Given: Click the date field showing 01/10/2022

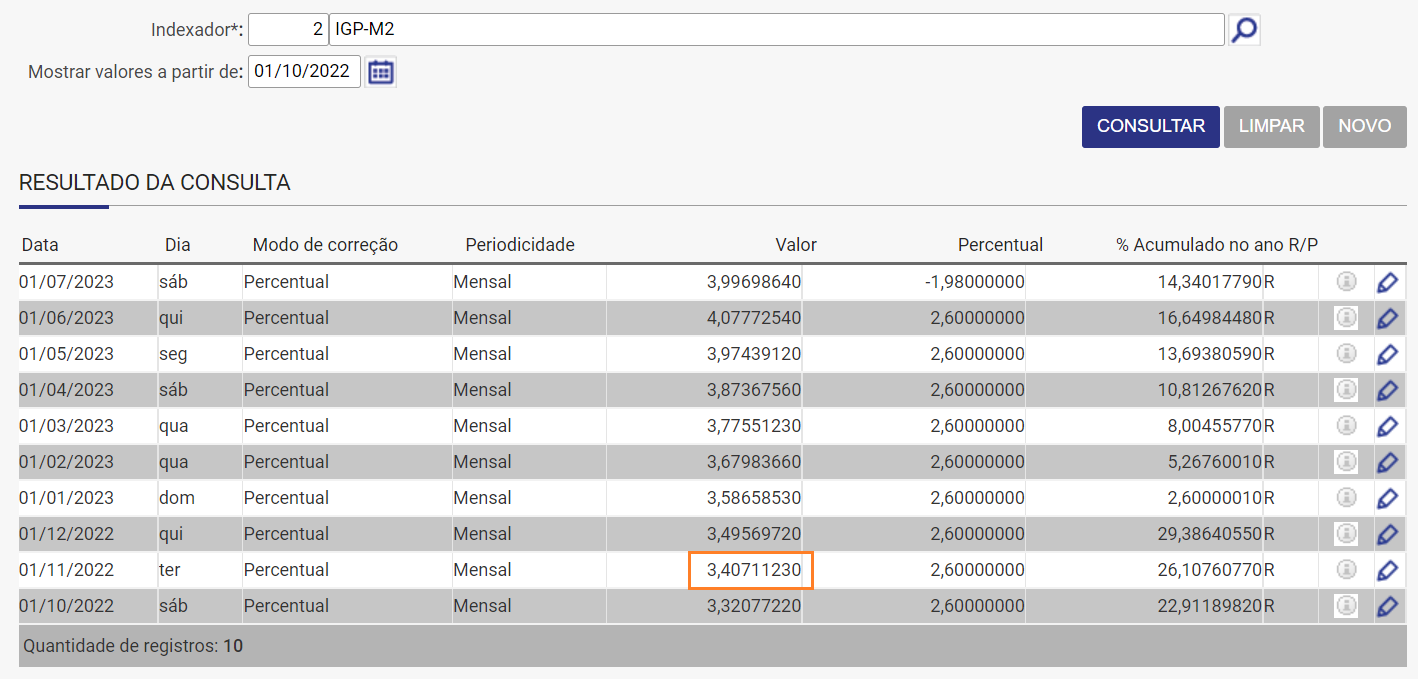Looking at the screenshot, I should click(x=304, y=71).
